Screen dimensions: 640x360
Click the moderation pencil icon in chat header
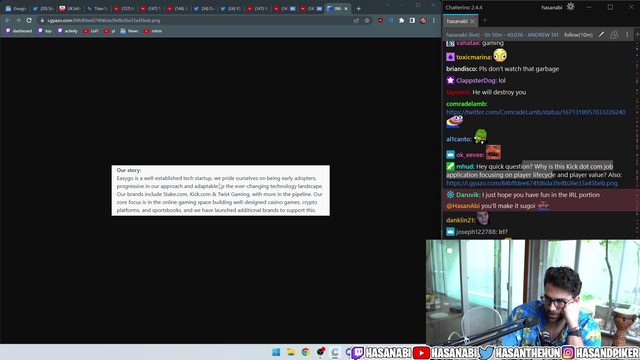coord(601,35)
